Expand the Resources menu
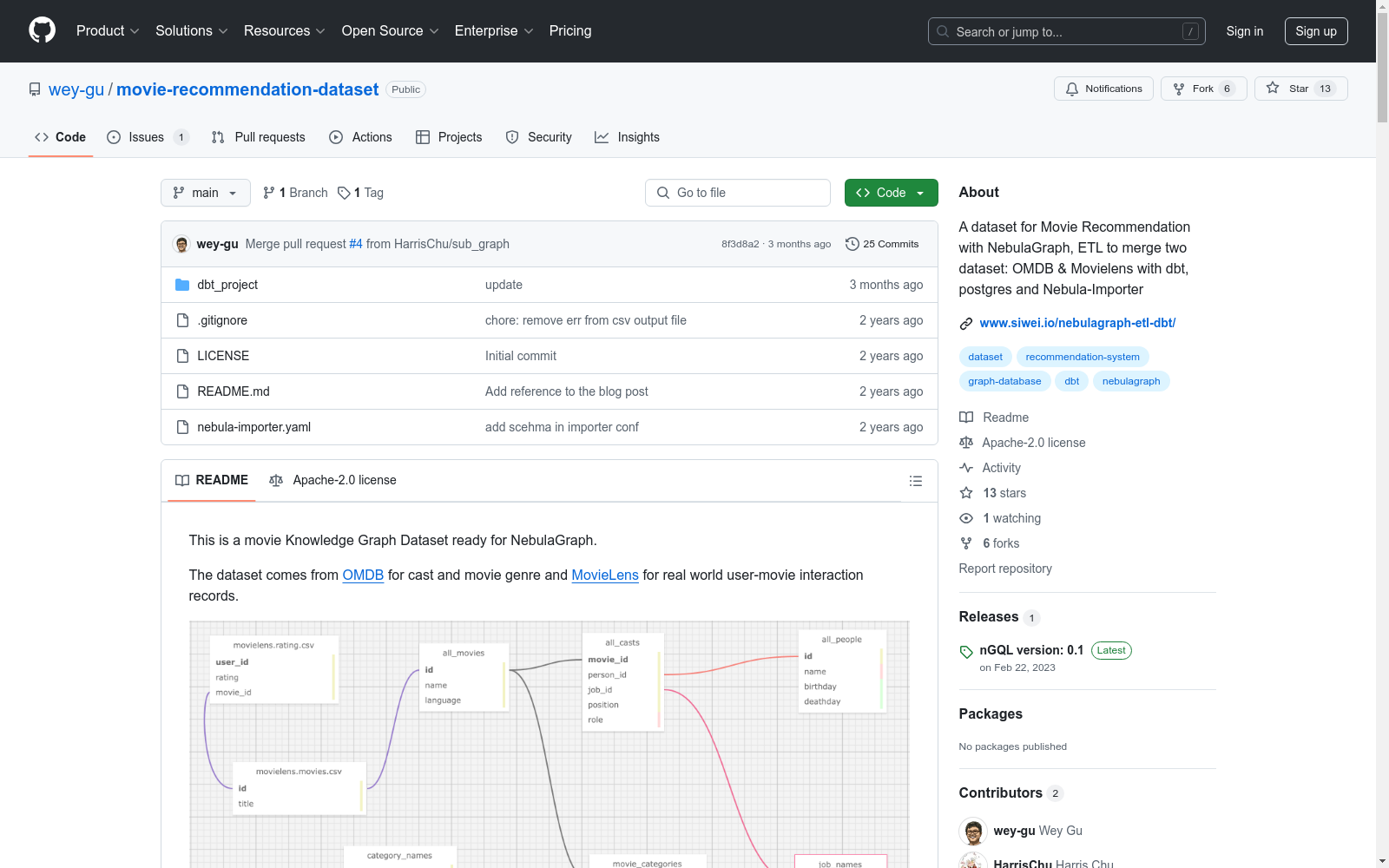1389x868 pixels. click(285, 31)
